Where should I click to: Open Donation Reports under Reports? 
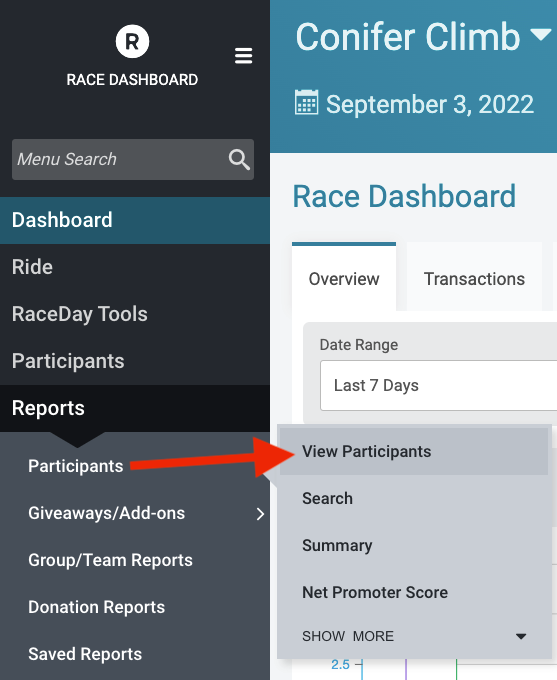[x=96, y=607]
